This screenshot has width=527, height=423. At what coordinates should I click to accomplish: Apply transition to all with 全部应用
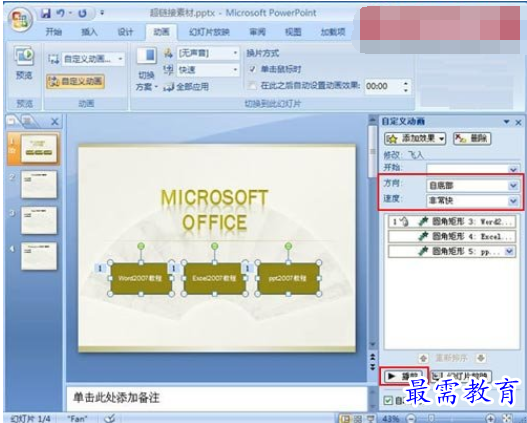coord(186,87)
